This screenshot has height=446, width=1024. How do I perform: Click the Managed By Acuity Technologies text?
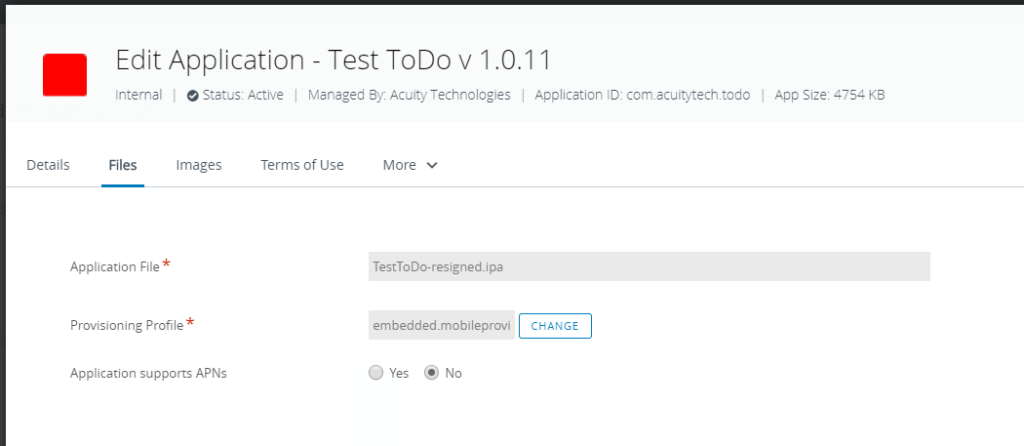pos(409,95)
